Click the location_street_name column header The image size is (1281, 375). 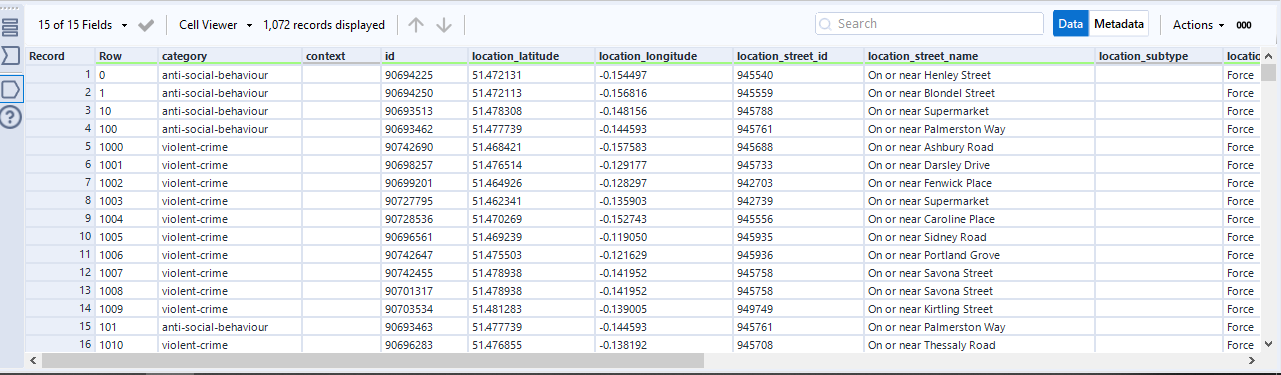pyautogui.click(x=979, y=56)
